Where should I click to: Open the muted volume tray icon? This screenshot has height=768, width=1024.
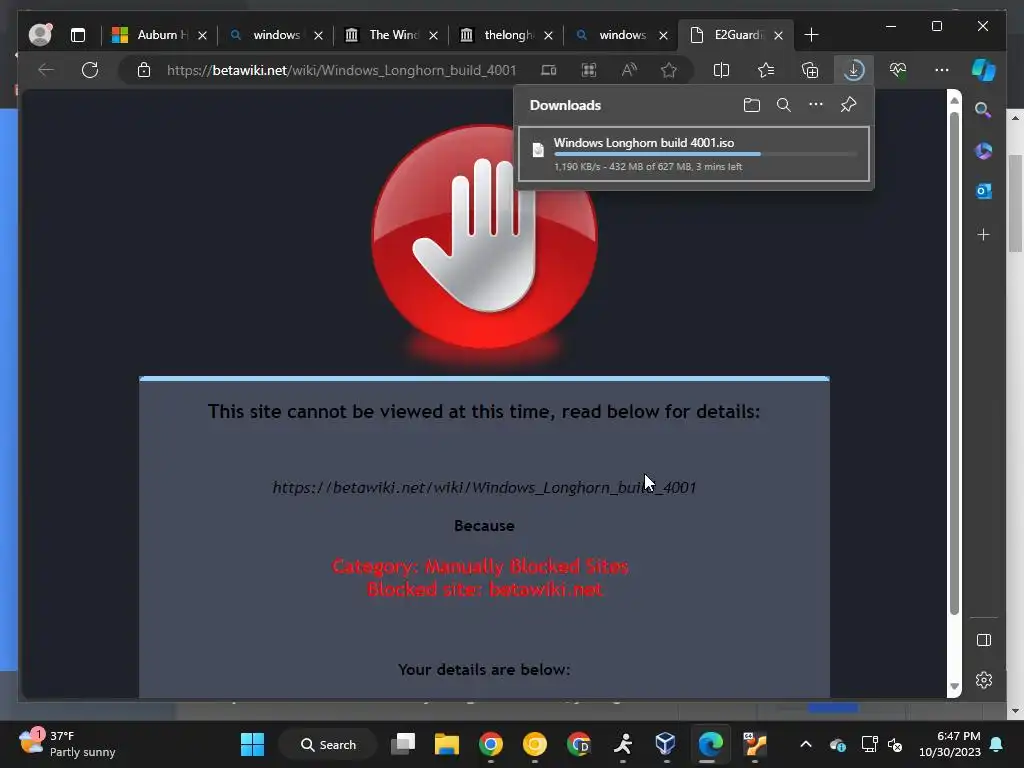895,744
